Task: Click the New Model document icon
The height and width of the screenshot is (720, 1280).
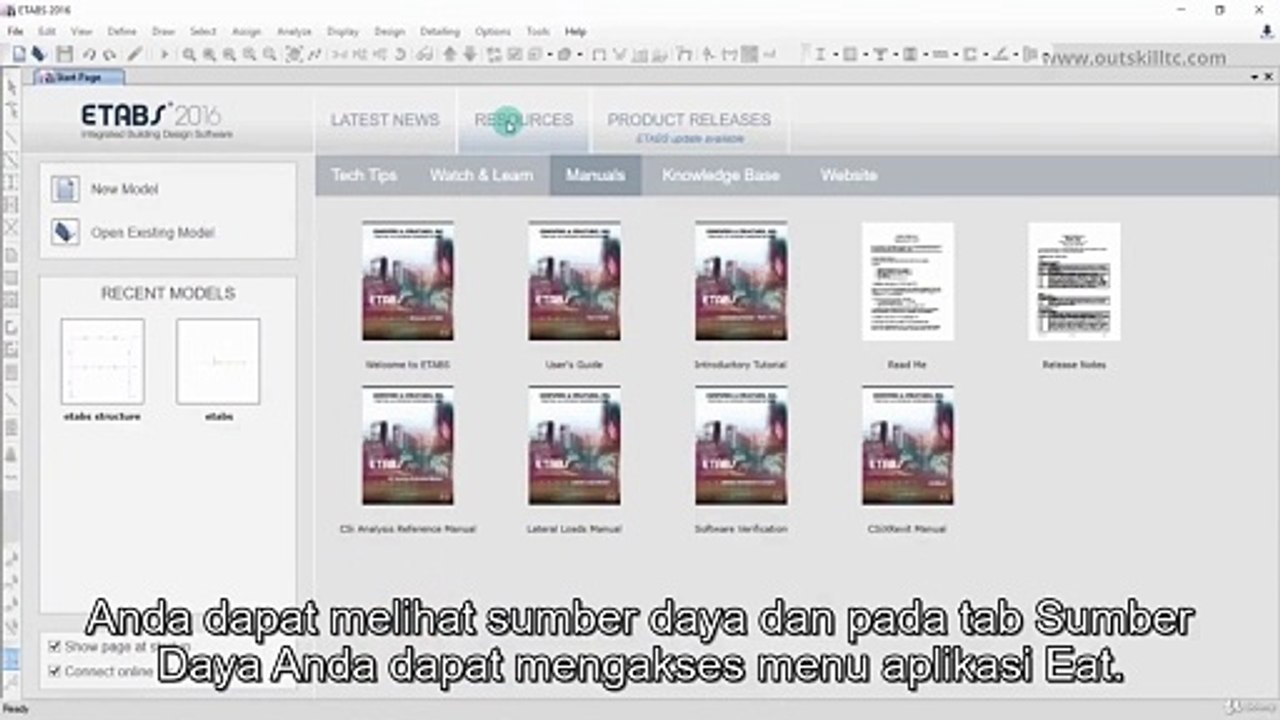Action: 66,189
